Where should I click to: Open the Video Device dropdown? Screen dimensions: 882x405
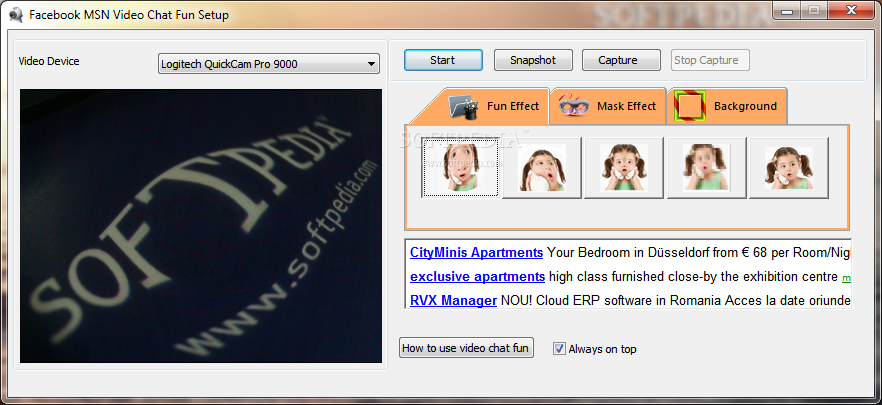coord(268,64)
